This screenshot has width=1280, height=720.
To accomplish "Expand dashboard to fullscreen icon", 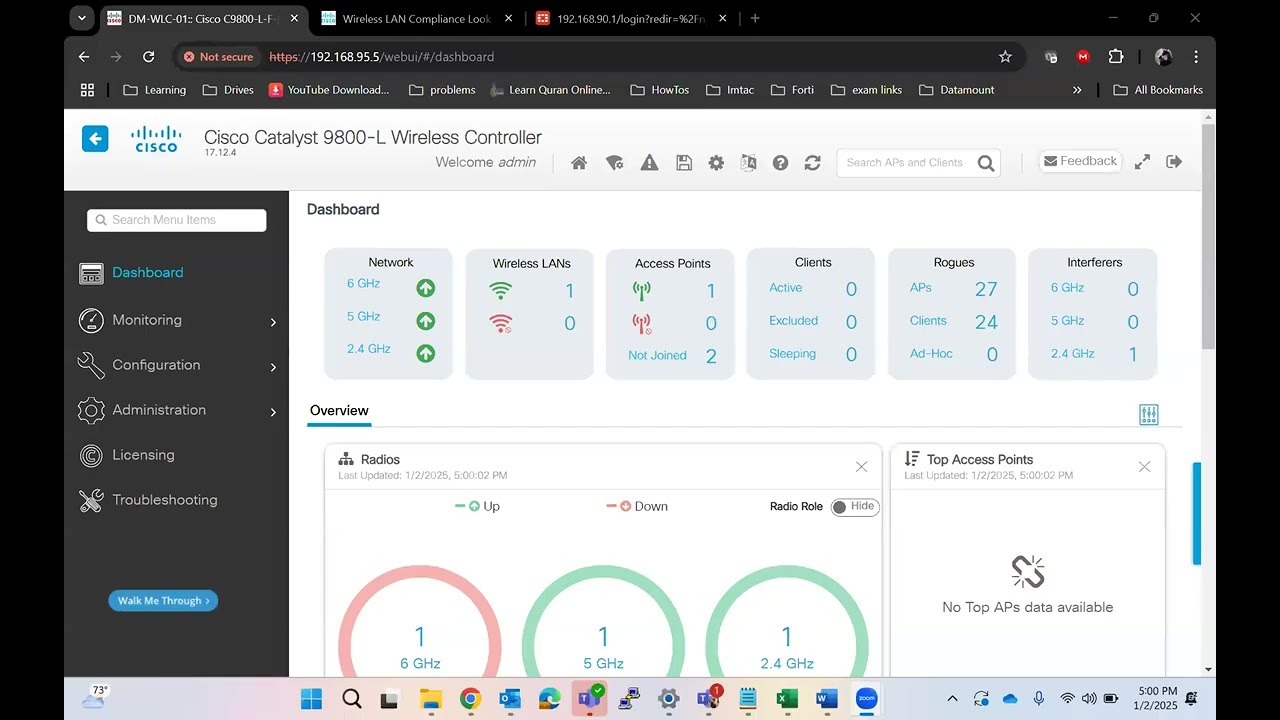I will pyautogui.click(x=1142, y=162).
